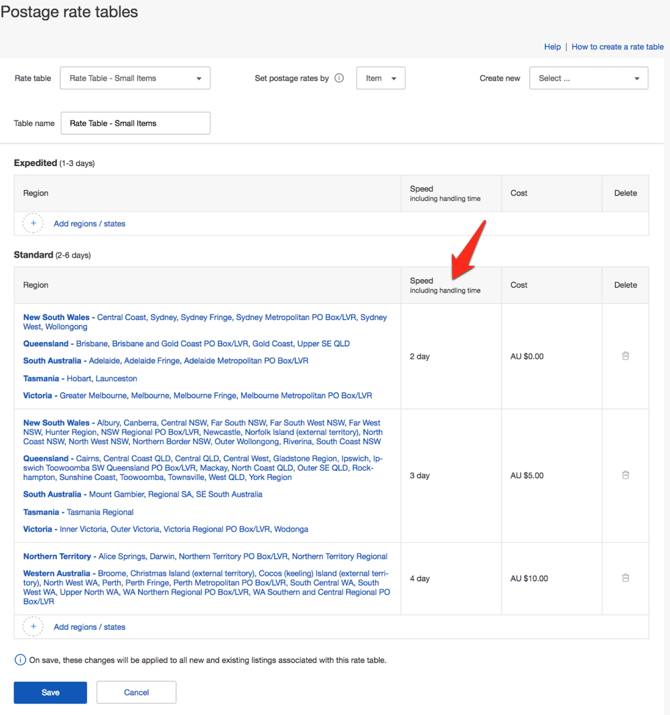
Task: Open the Rate table dropdown
Action: [x=135, y=78]
